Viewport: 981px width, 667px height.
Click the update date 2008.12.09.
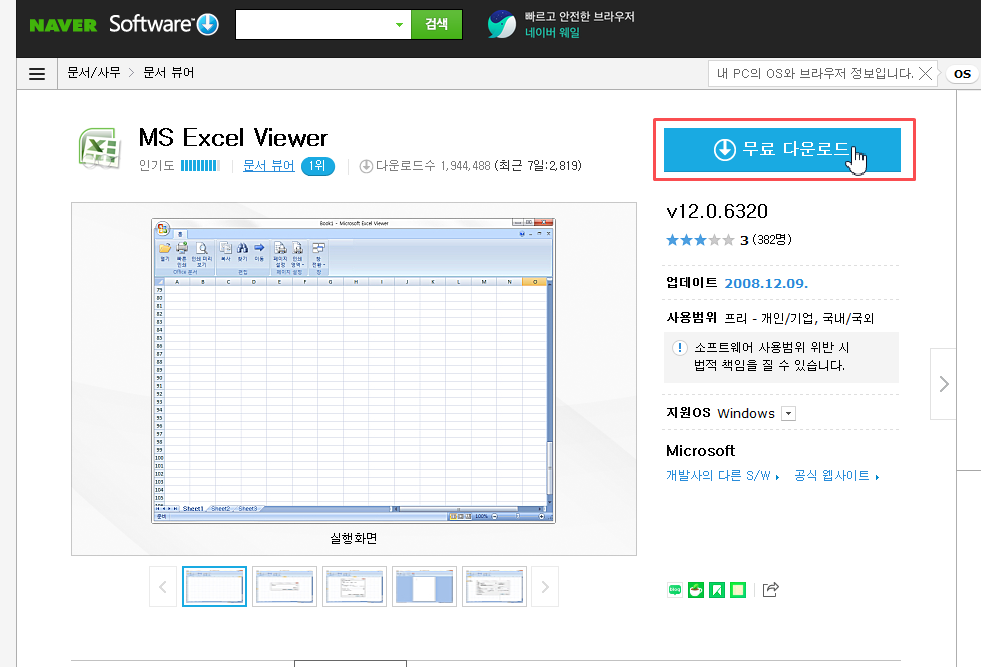click(x=766, y=283)
